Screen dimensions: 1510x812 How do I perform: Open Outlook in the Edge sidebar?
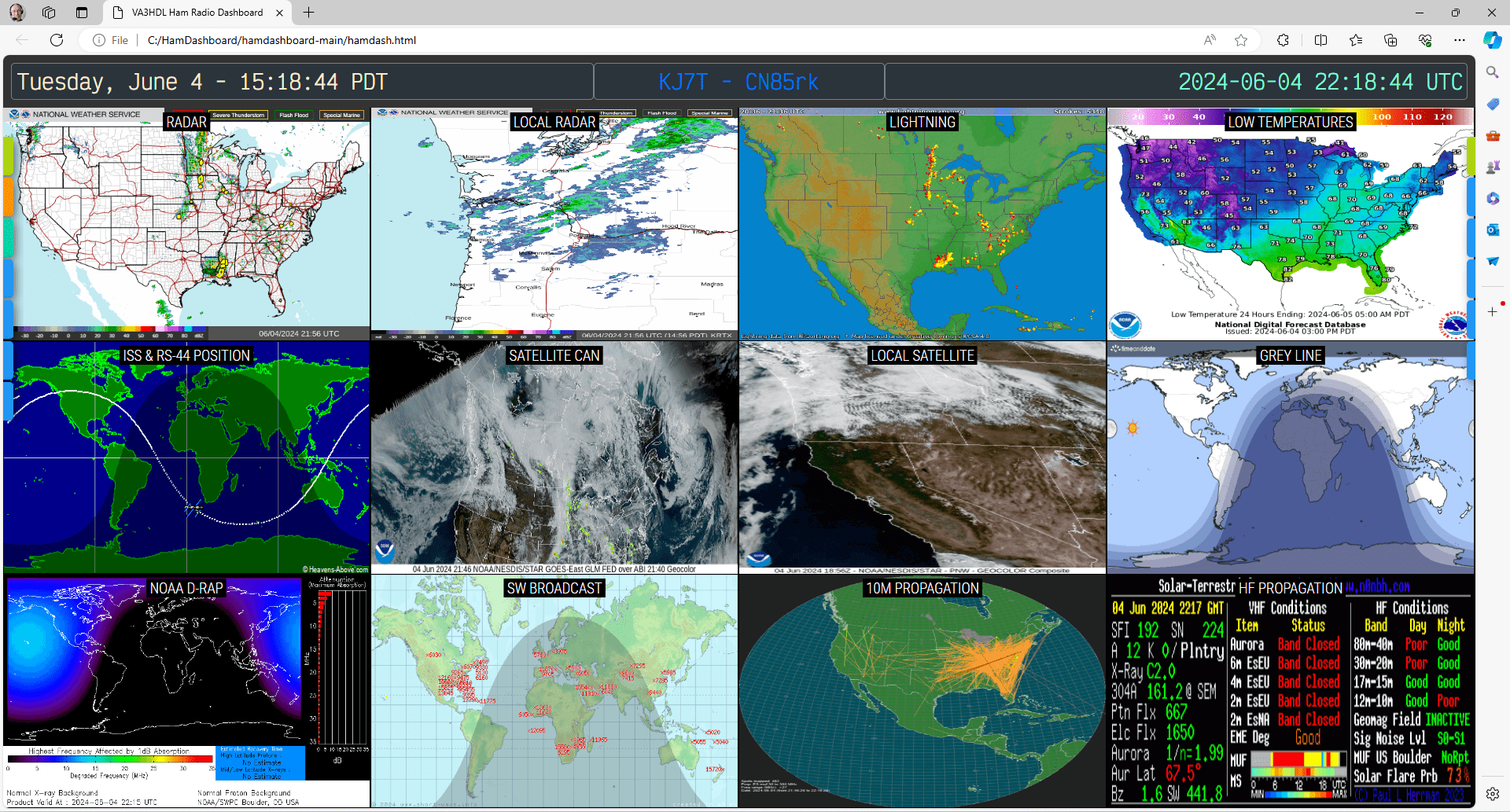(x=1492, y=230)
